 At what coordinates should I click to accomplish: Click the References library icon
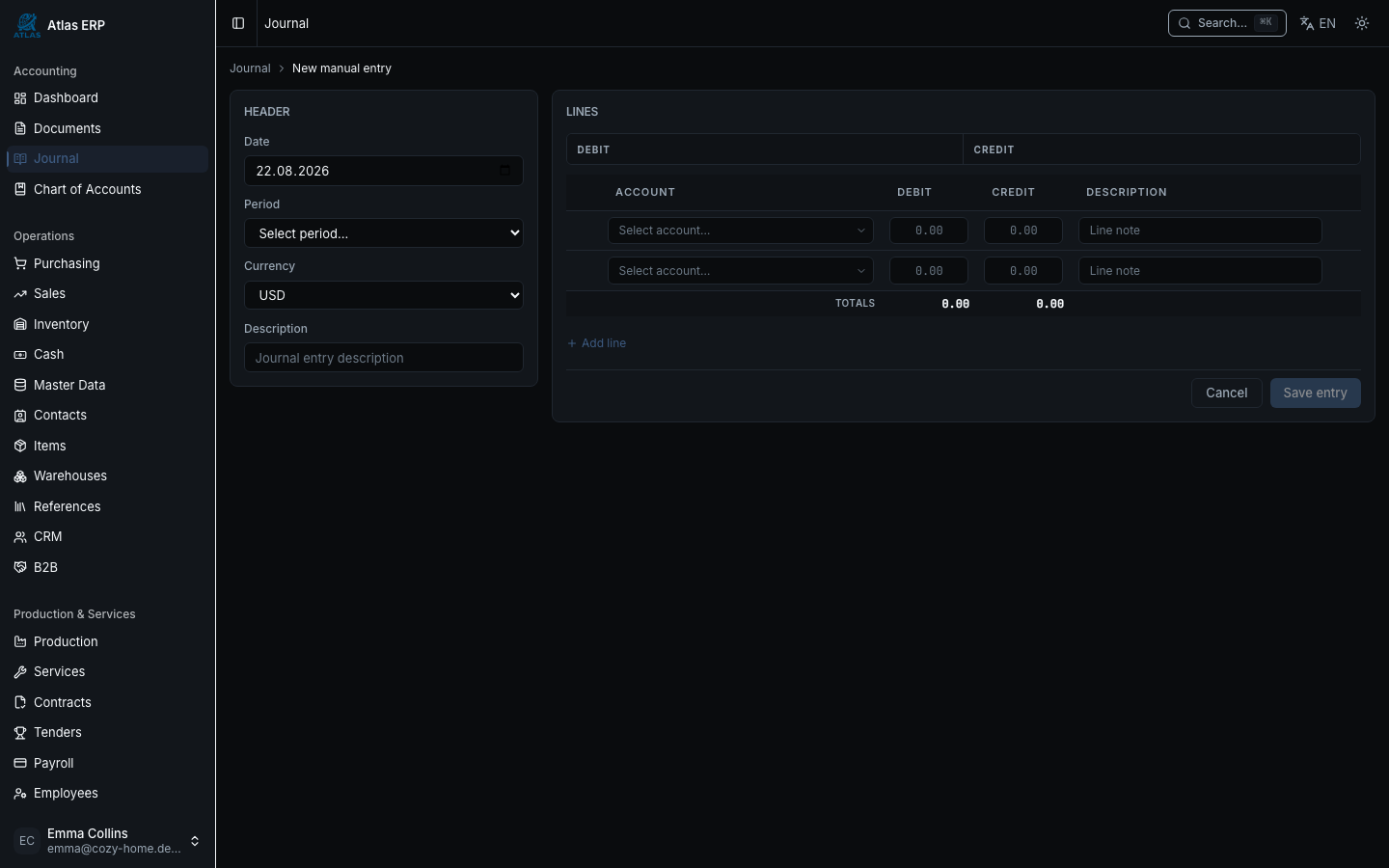(20, 506)
